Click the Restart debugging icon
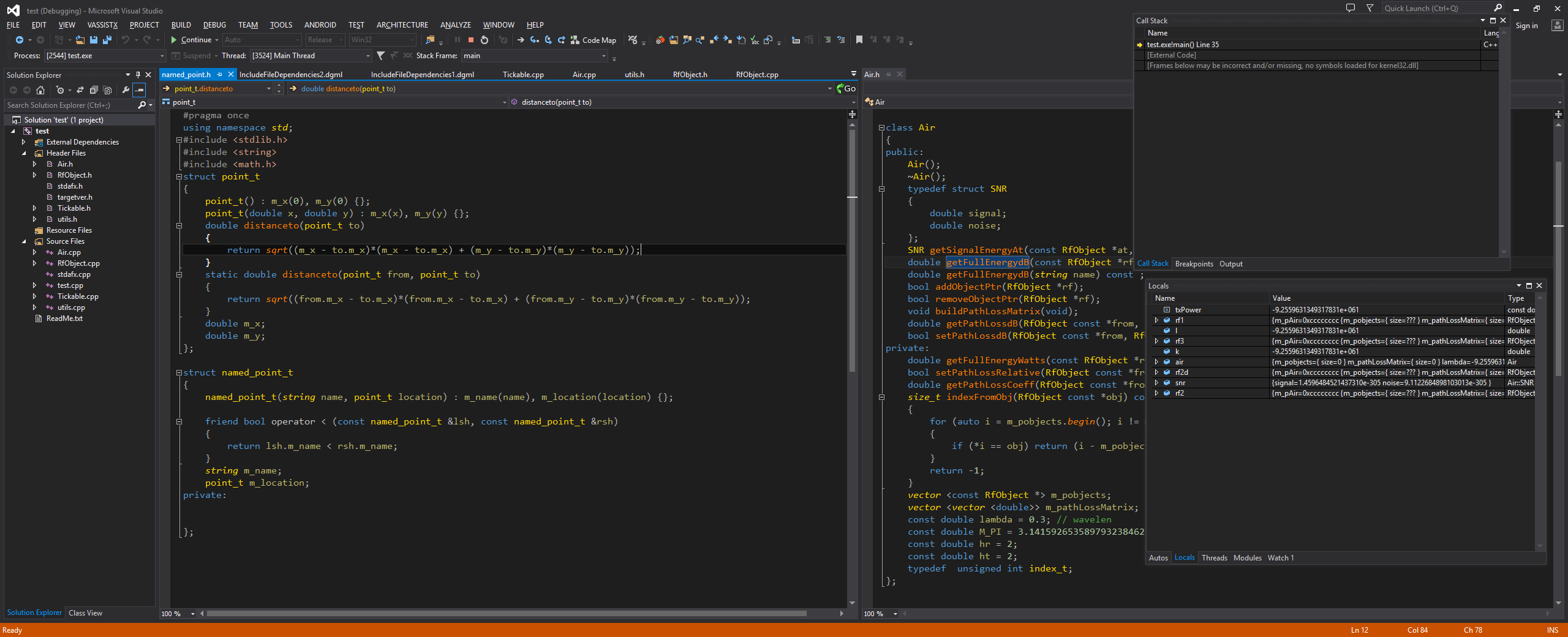1568x637 pixels. click(484, 40)
